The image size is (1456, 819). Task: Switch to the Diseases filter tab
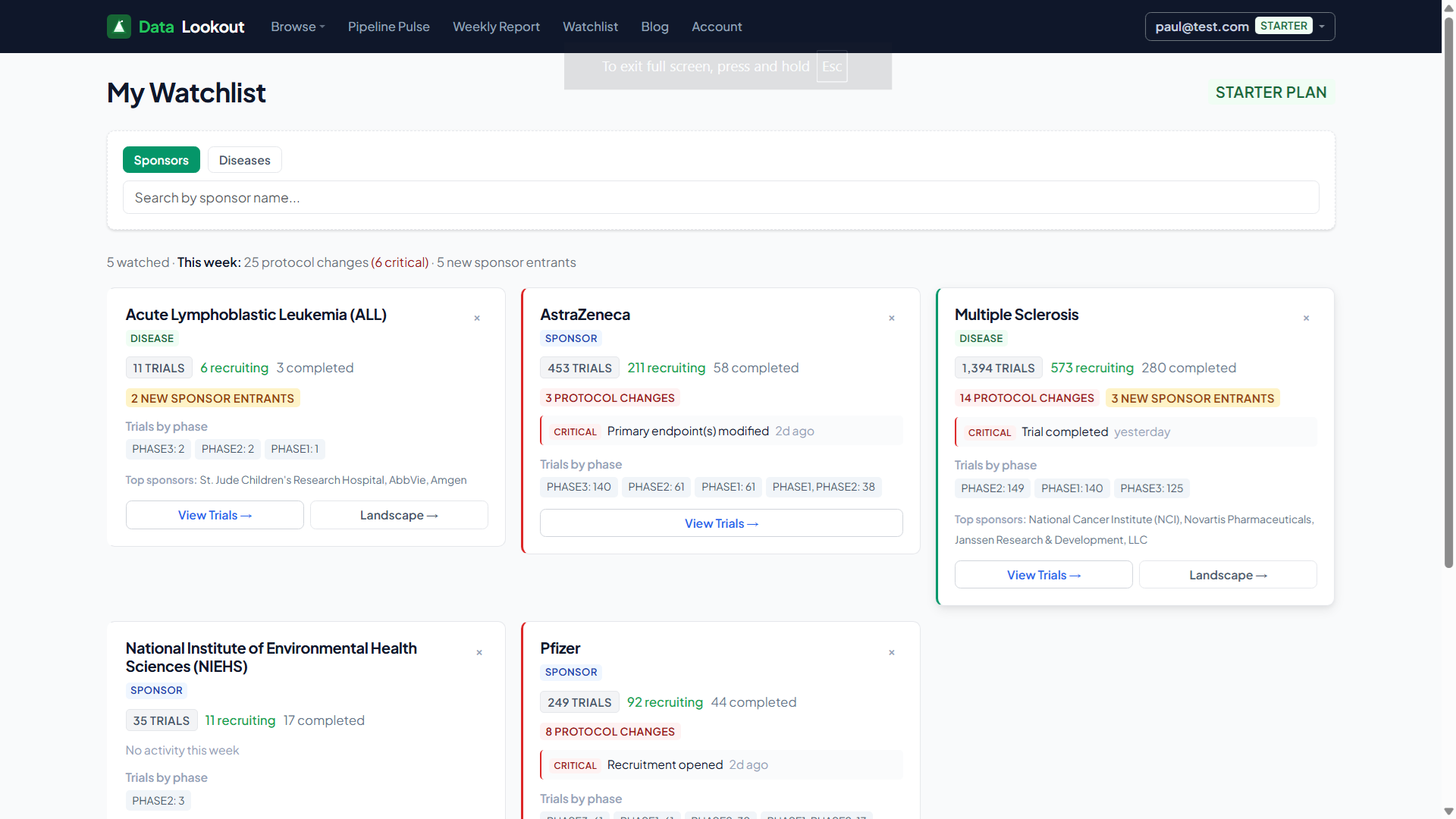coord(244,160)
